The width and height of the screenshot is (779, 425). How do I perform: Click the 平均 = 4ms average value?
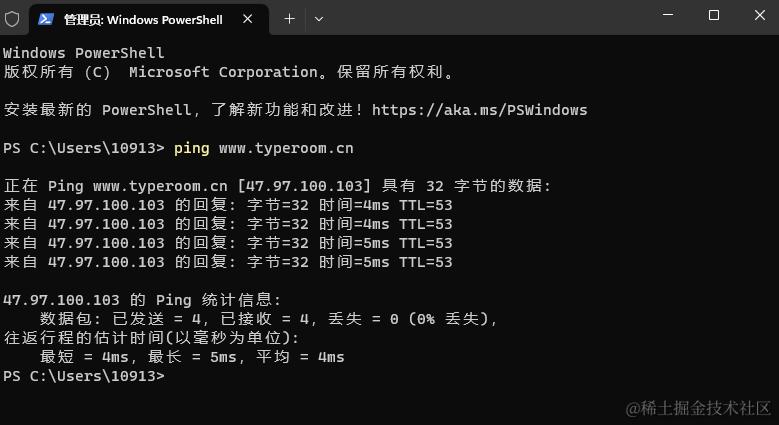click(x=300, y=357)
